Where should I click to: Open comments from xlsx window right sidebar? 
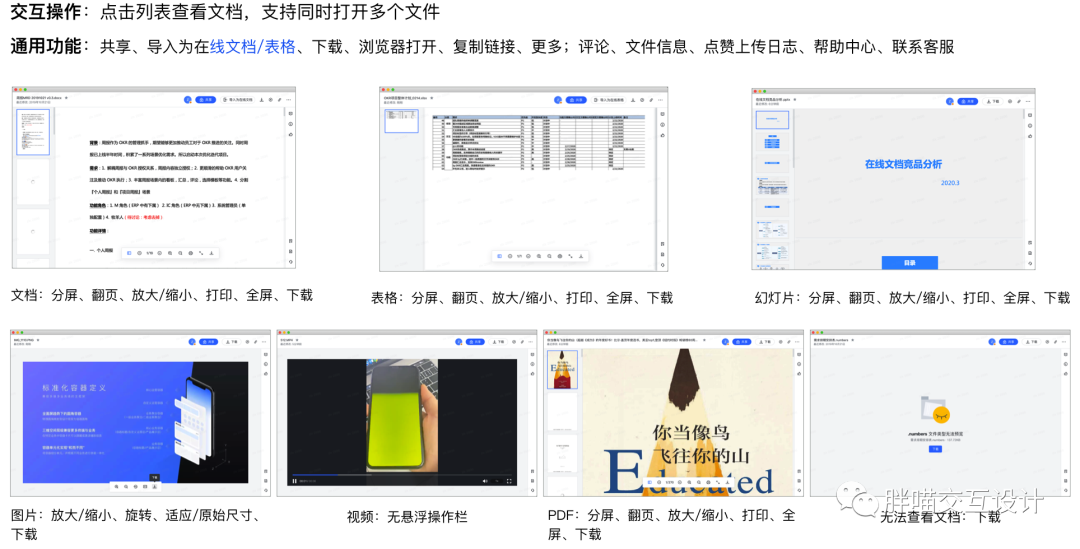663,114
